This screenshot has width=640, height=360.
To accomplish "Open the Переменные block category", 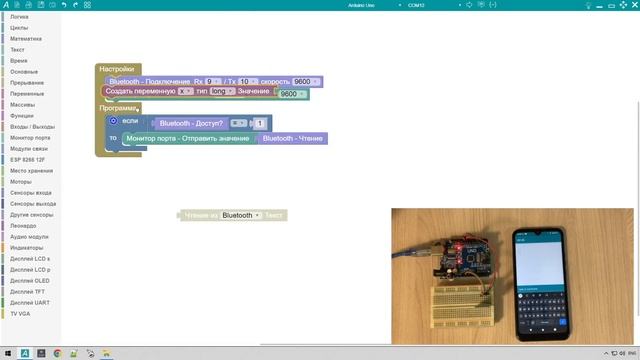I will (x=27, y=94).
